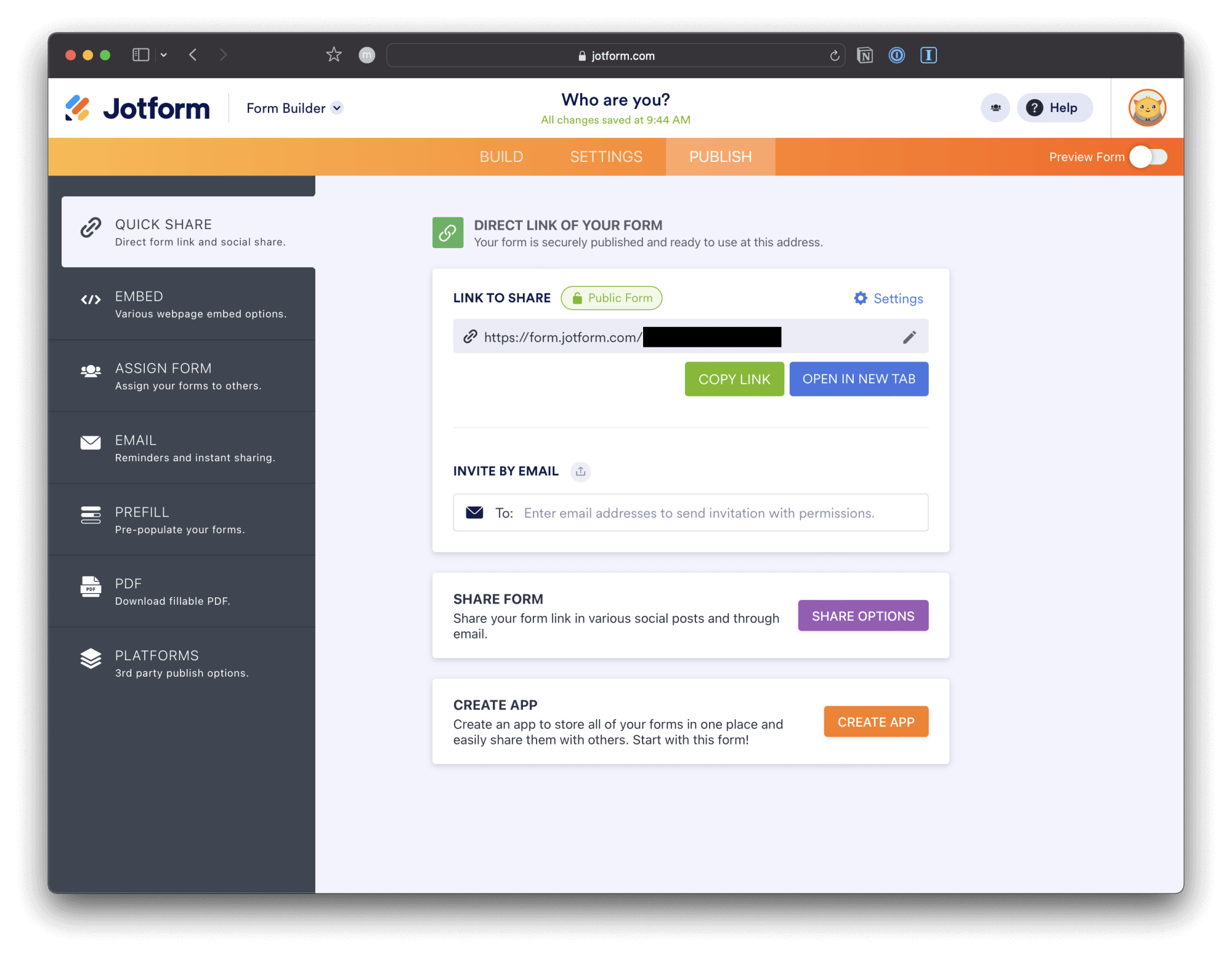This screenshot has width=1232, height=957.
Task: Click the CREATE APP button
Action: 876,721
